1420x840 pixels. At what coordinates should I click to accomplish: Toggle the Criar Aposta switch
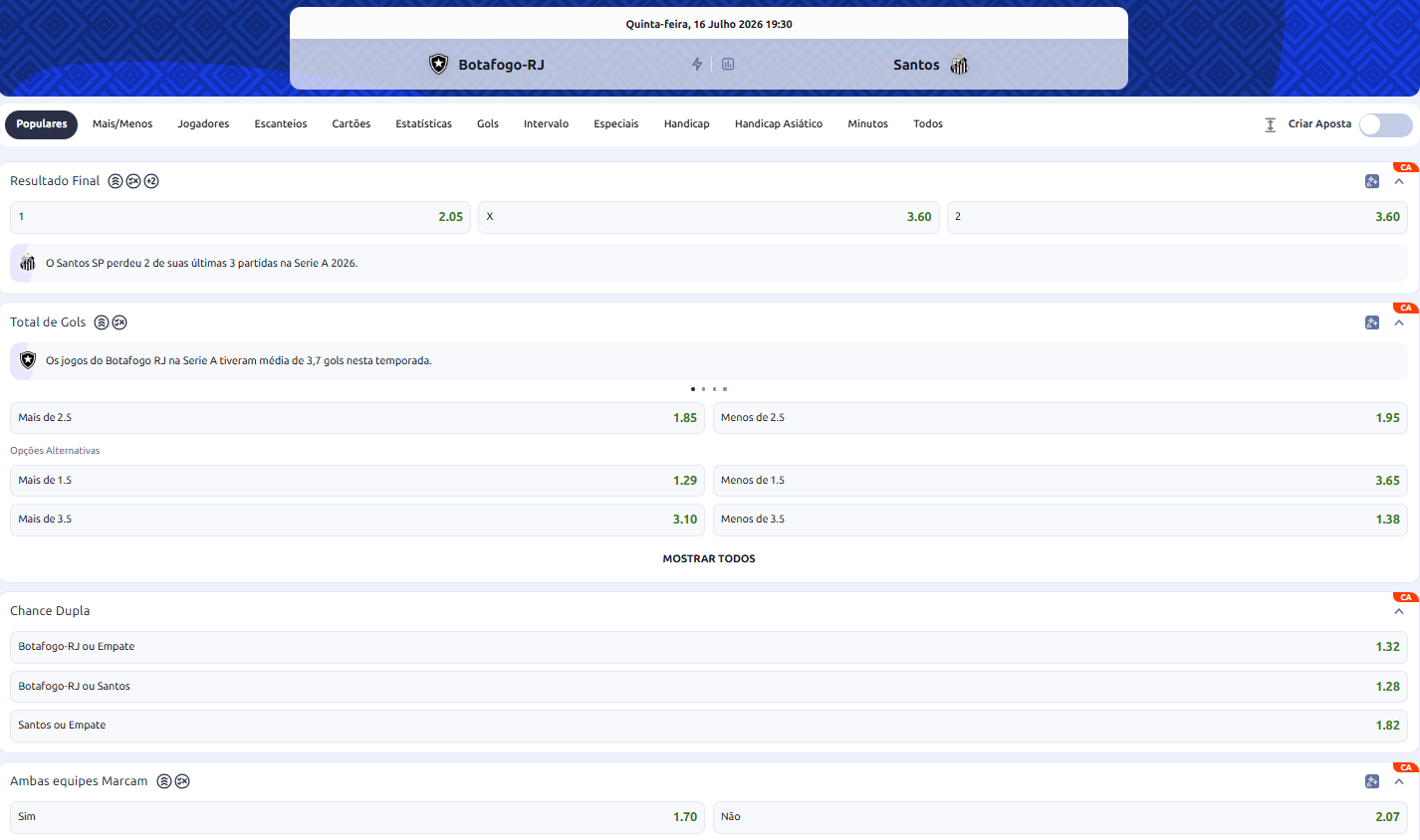tap(1386, 124)
